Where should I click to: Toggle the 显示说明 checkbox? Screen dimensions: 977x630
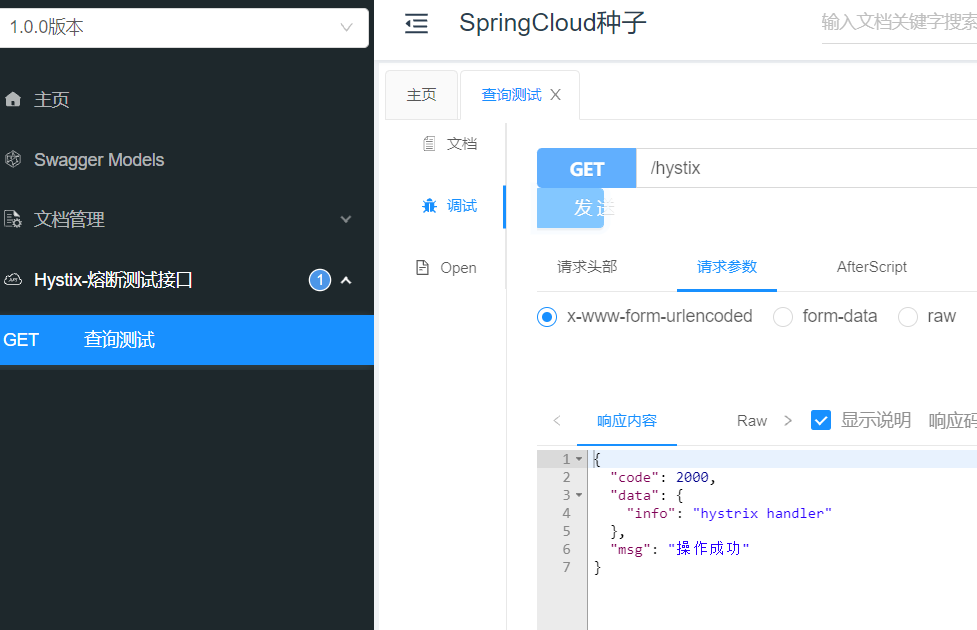tap(821, 421)
